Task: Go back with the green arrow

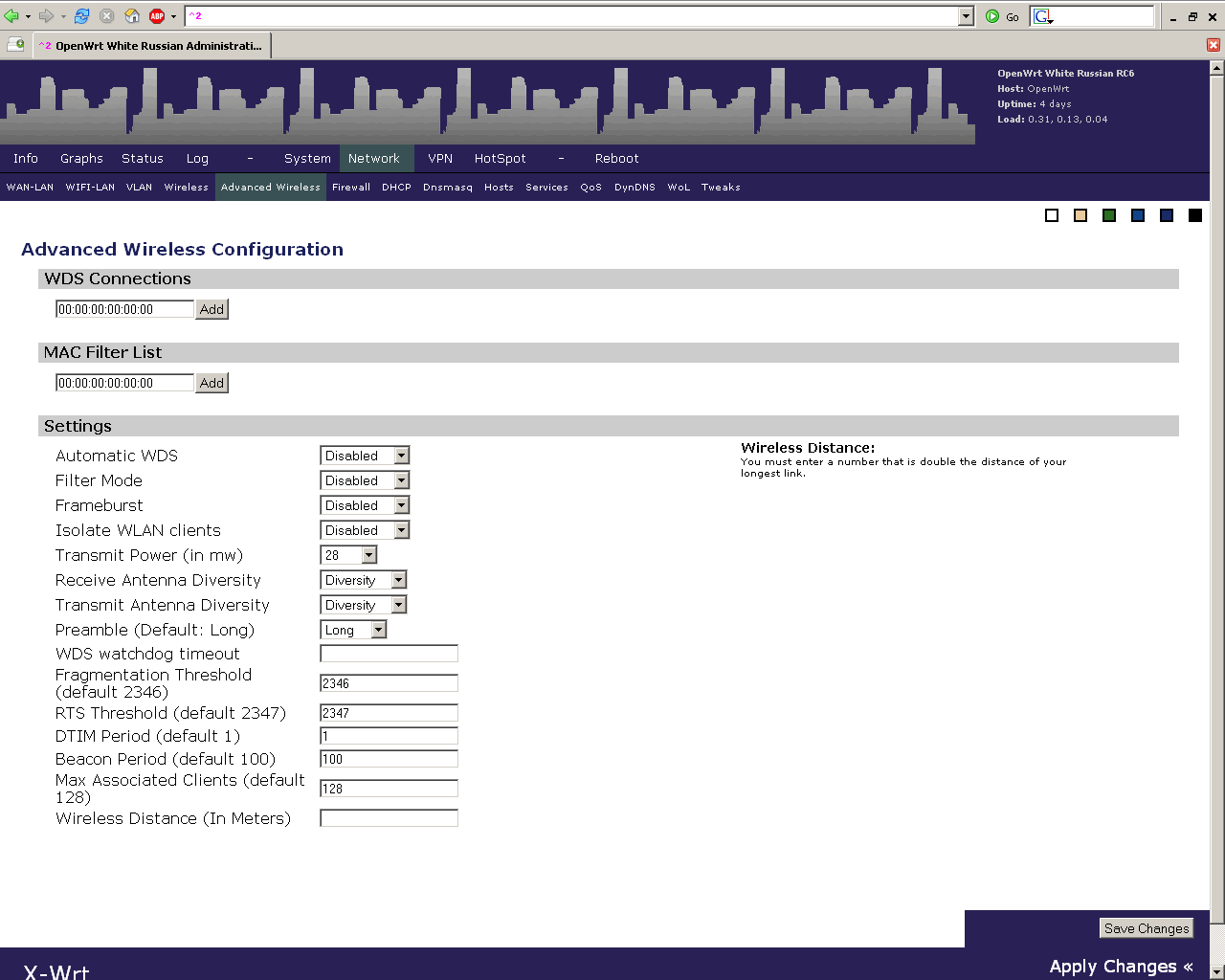Action: (x=11, y=16)
